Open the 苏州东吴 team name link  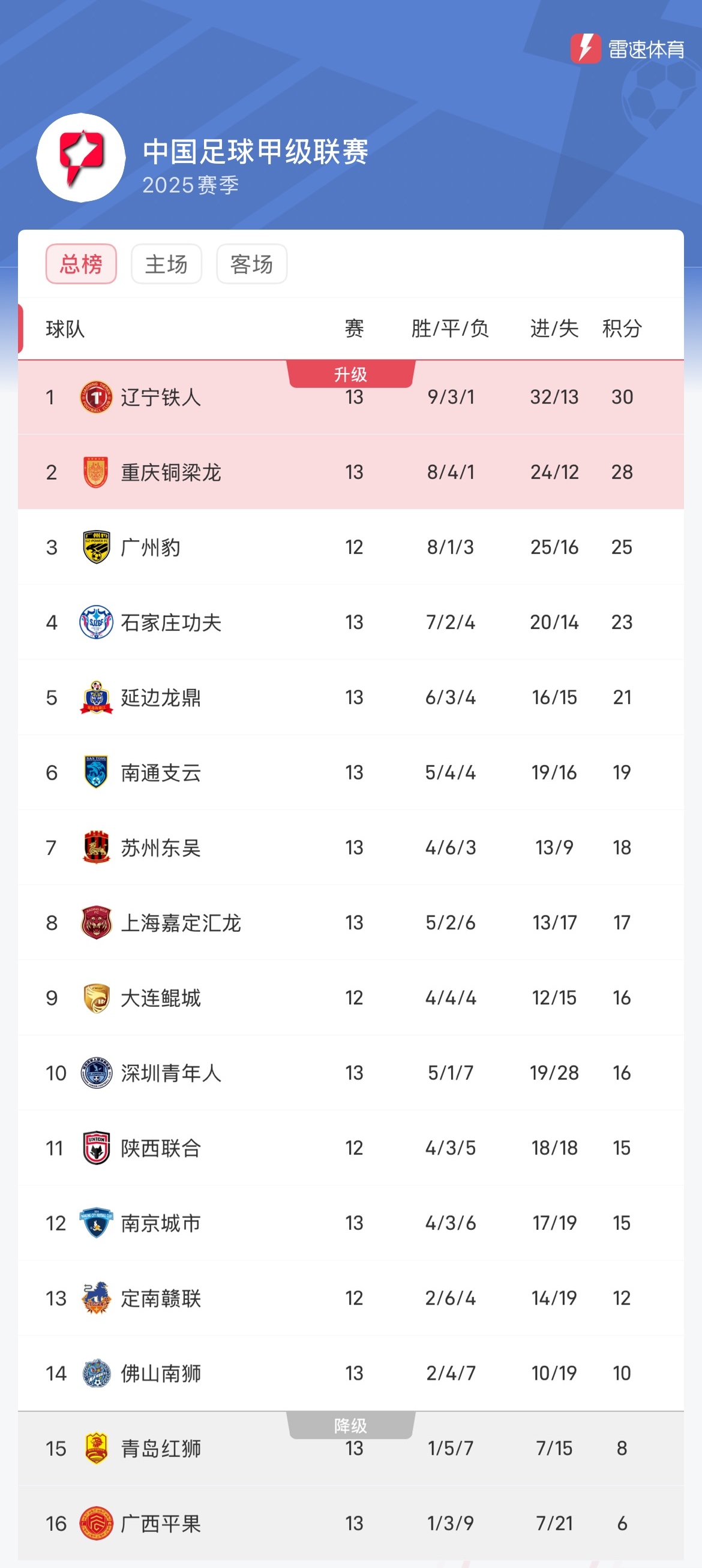[161, 848]
